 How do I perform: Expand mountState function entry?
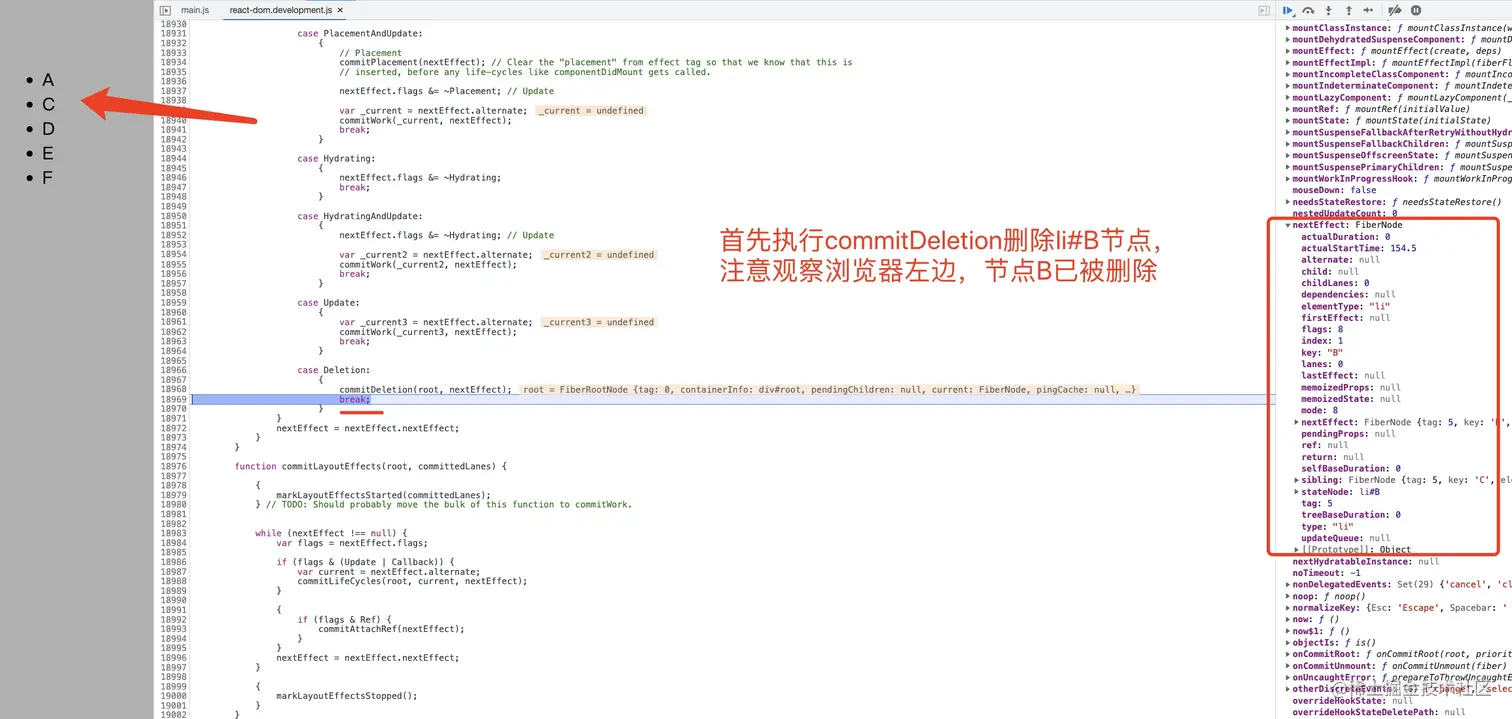click(x=1288, y=121)
